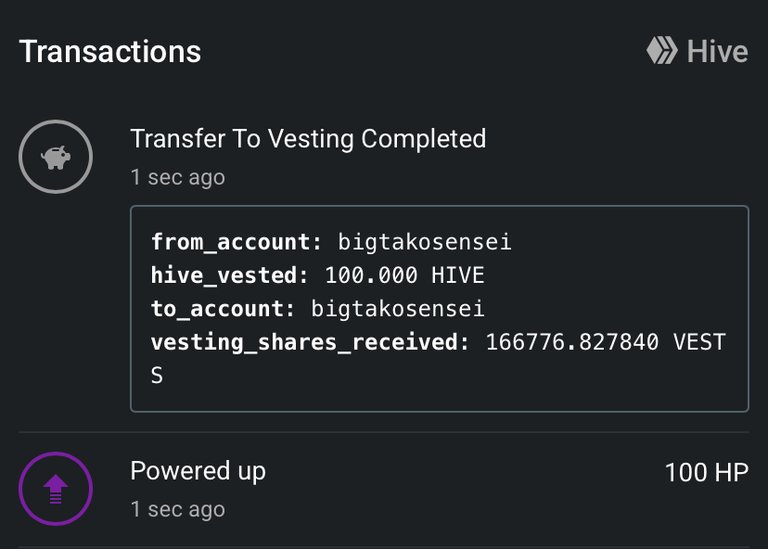768x549 pixels.
Task: Click 1 sec ago under Powered up
Action: [178, 509]
